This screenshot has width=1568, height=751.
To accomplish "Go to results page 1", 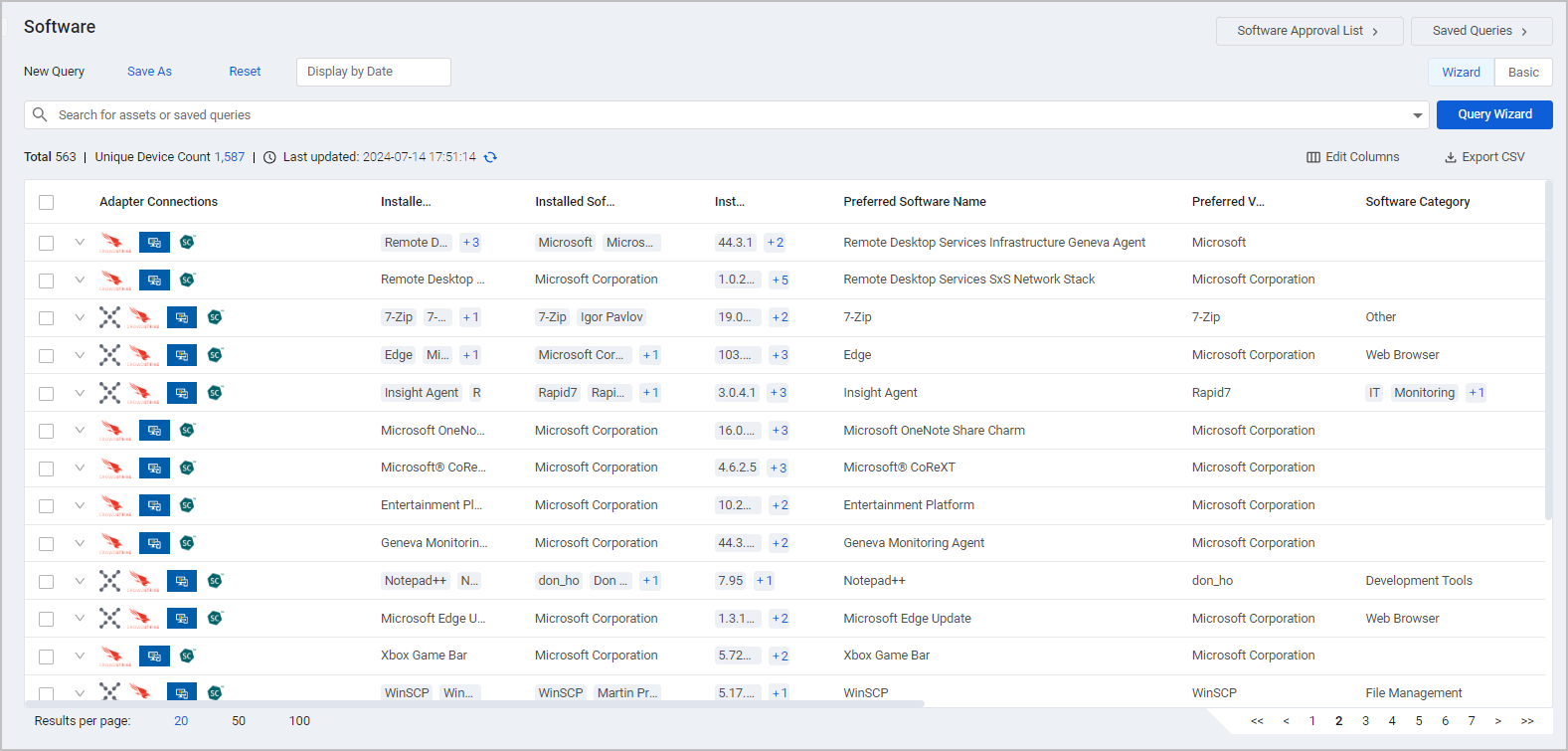I will (1312, 721).
